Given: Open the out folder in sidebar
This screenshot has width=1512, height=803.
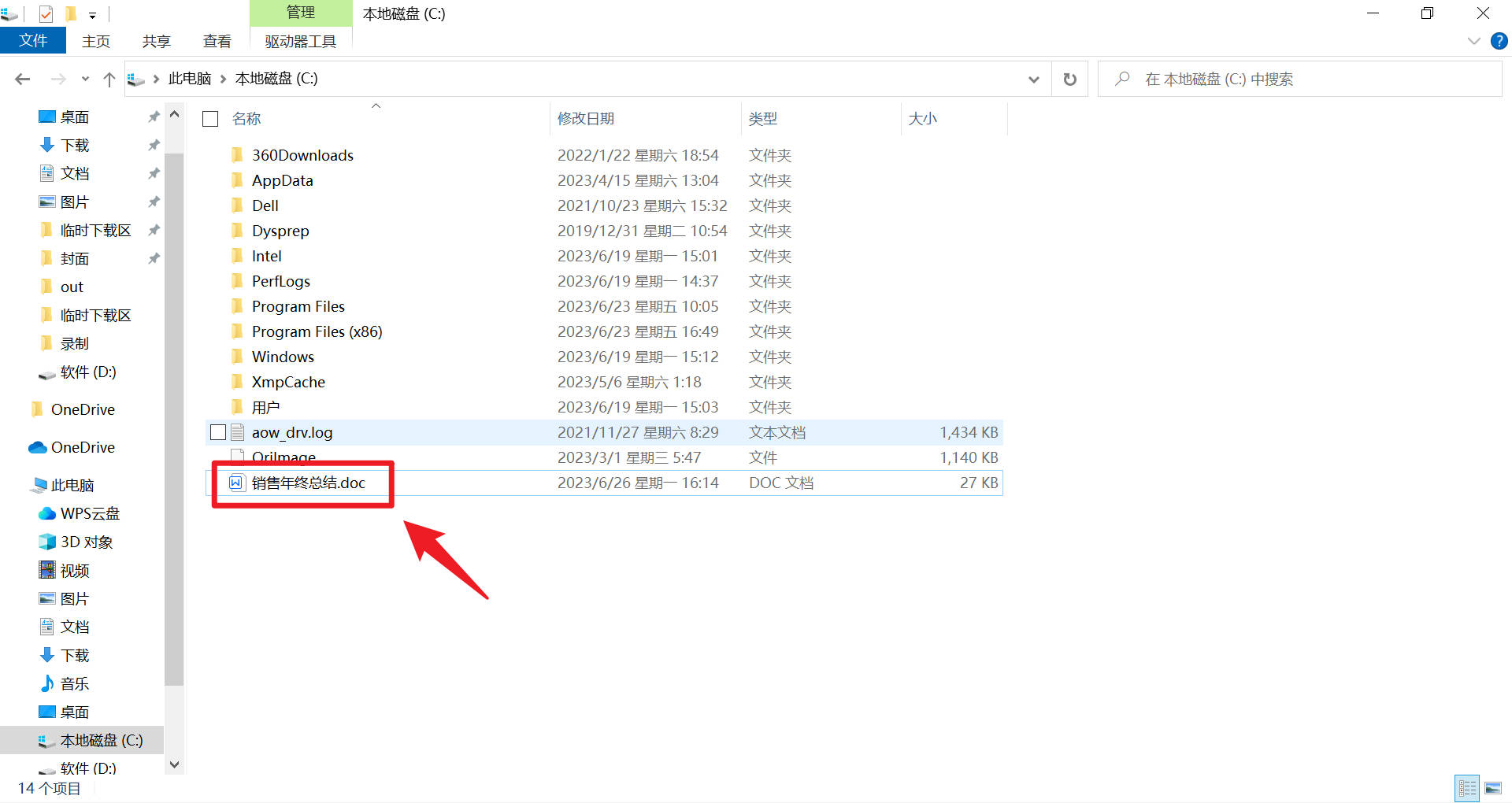Looking at the screenshot, I should (x=61, y=287).
